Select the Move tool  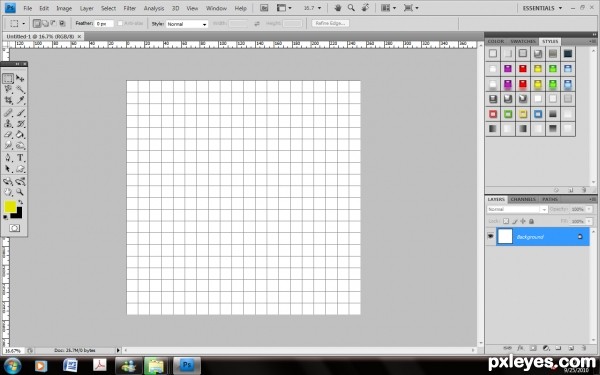point(20,78)
